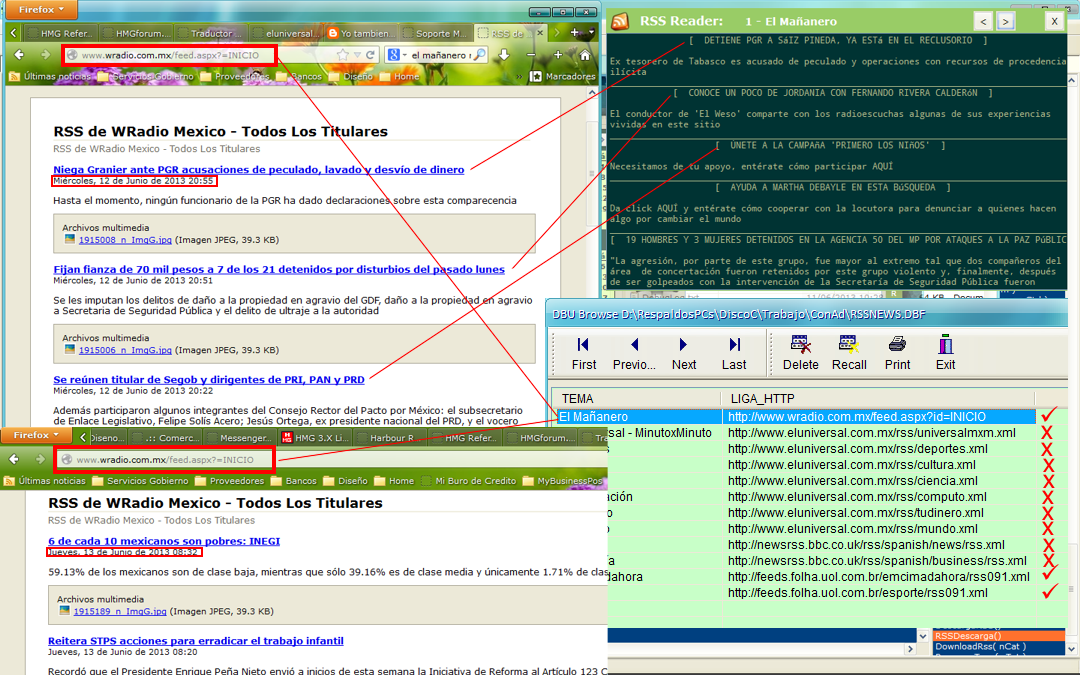
Task: Zoom in with plus button beside Home icon
Action: tap(558, 54)
